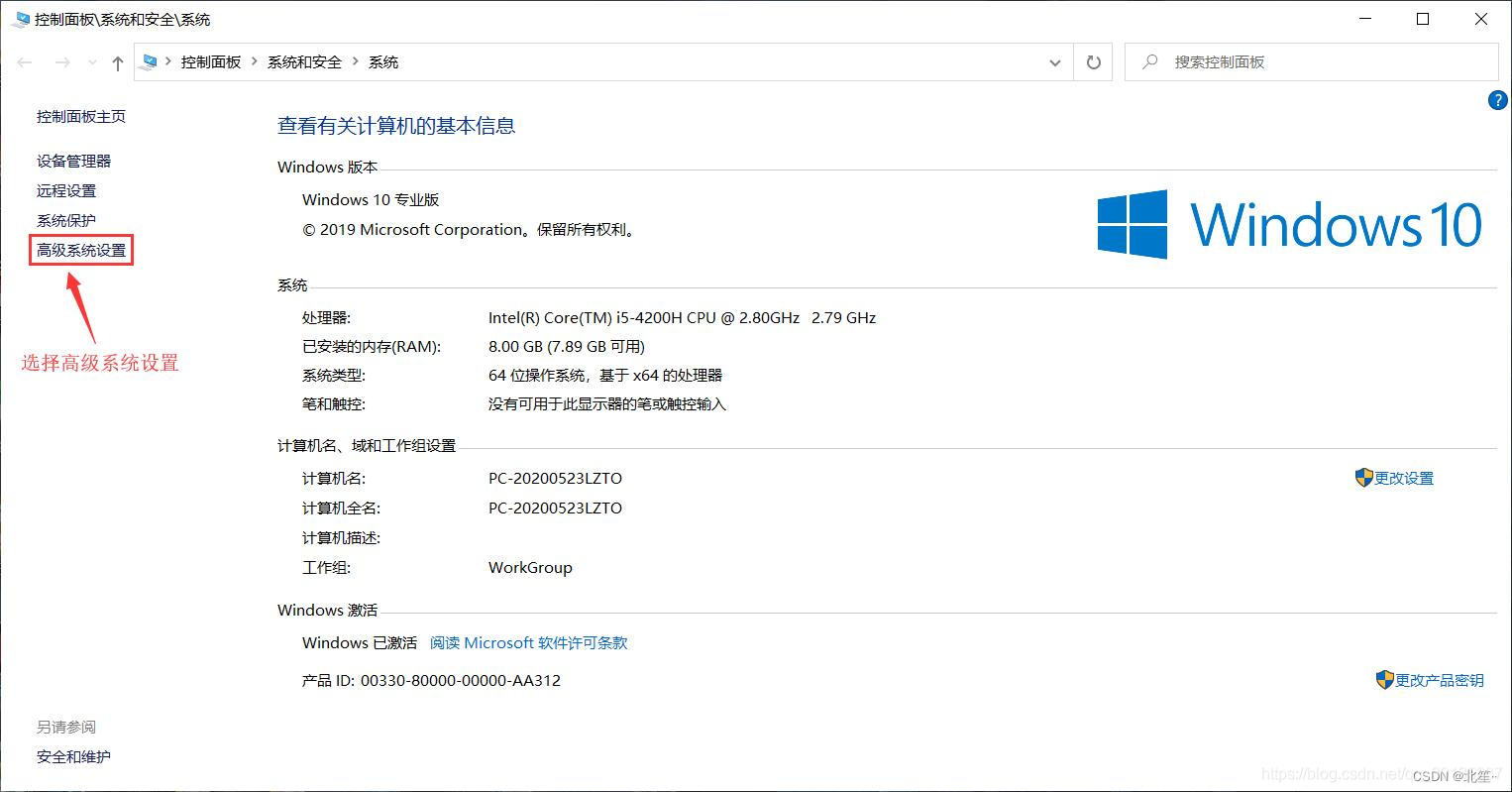This screenshot has height=792, width=1512.
Task: Expand the address bar history dropdown
Action: point(1054,62)
